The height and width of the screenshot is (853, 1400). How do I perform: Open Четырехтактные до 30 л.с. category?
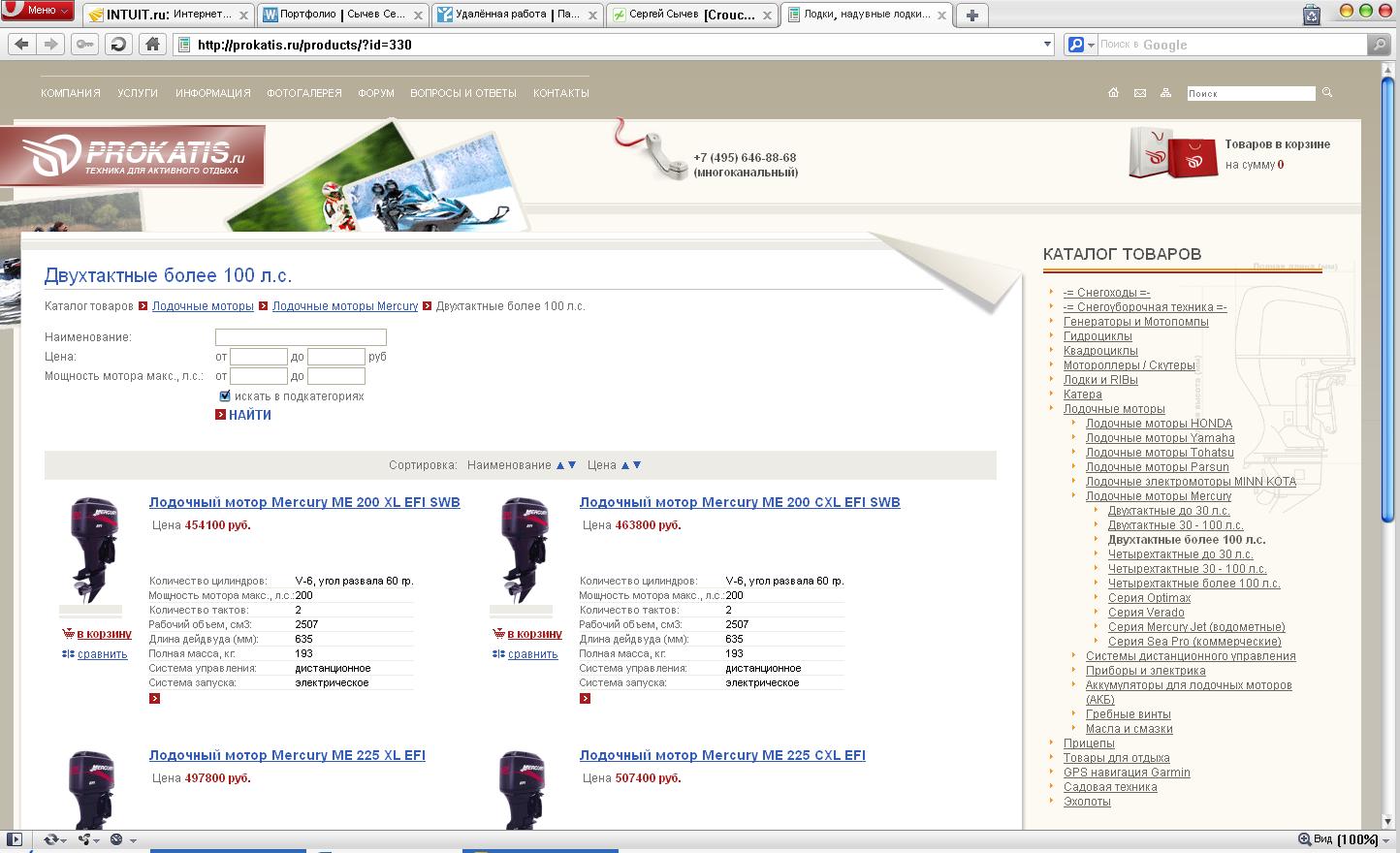1181,554
